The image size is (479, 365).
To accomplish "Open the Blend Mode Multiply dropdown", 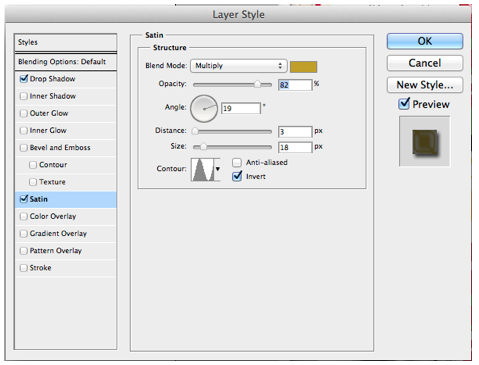I will point(239,66).
